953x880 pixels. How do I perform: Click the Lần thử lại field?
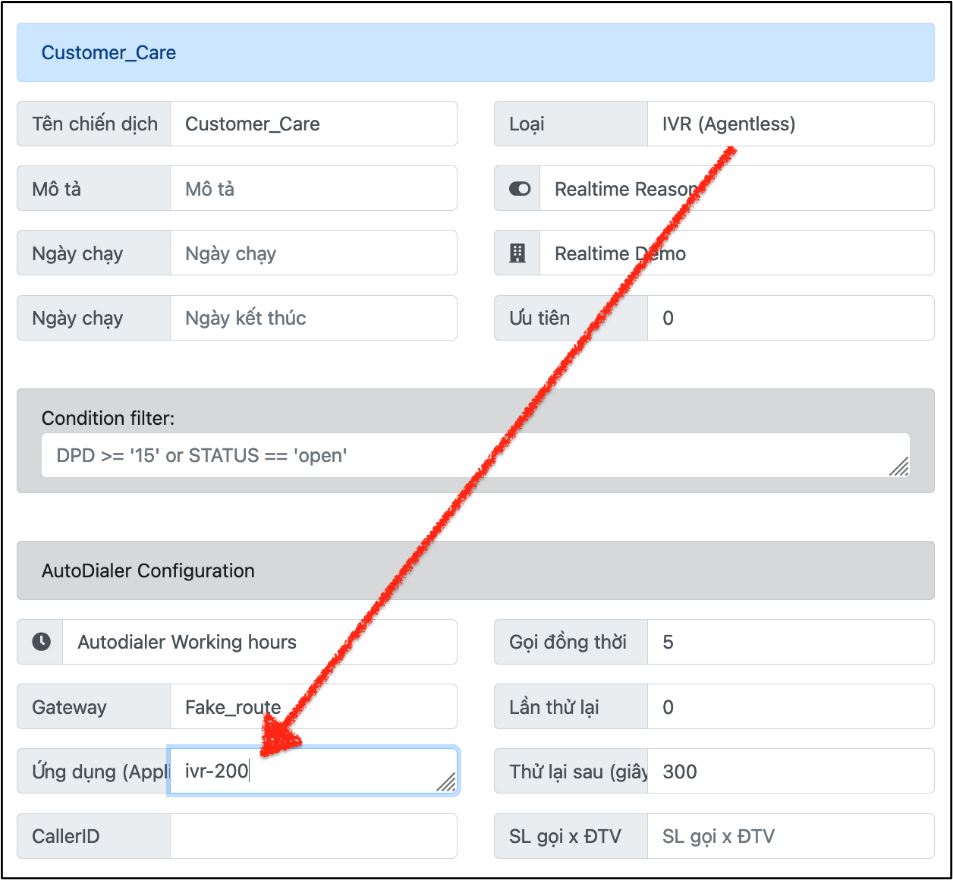coord(790,707)
